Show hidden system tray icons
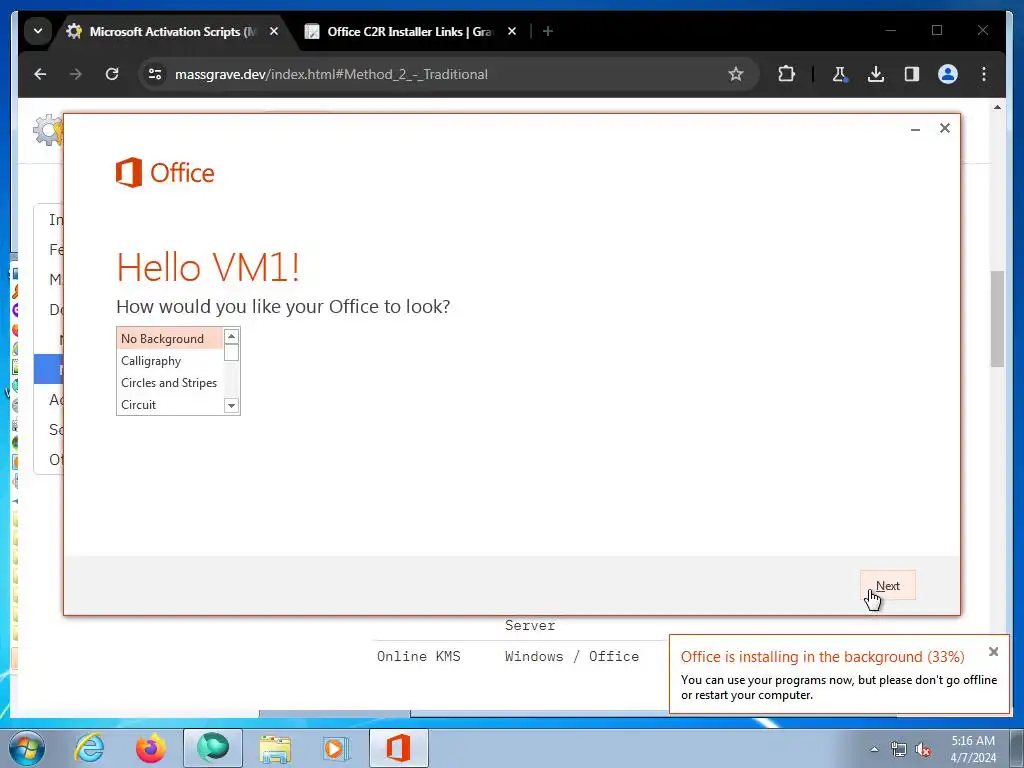This screenshot has height=768, width=1024. (874, 749)
